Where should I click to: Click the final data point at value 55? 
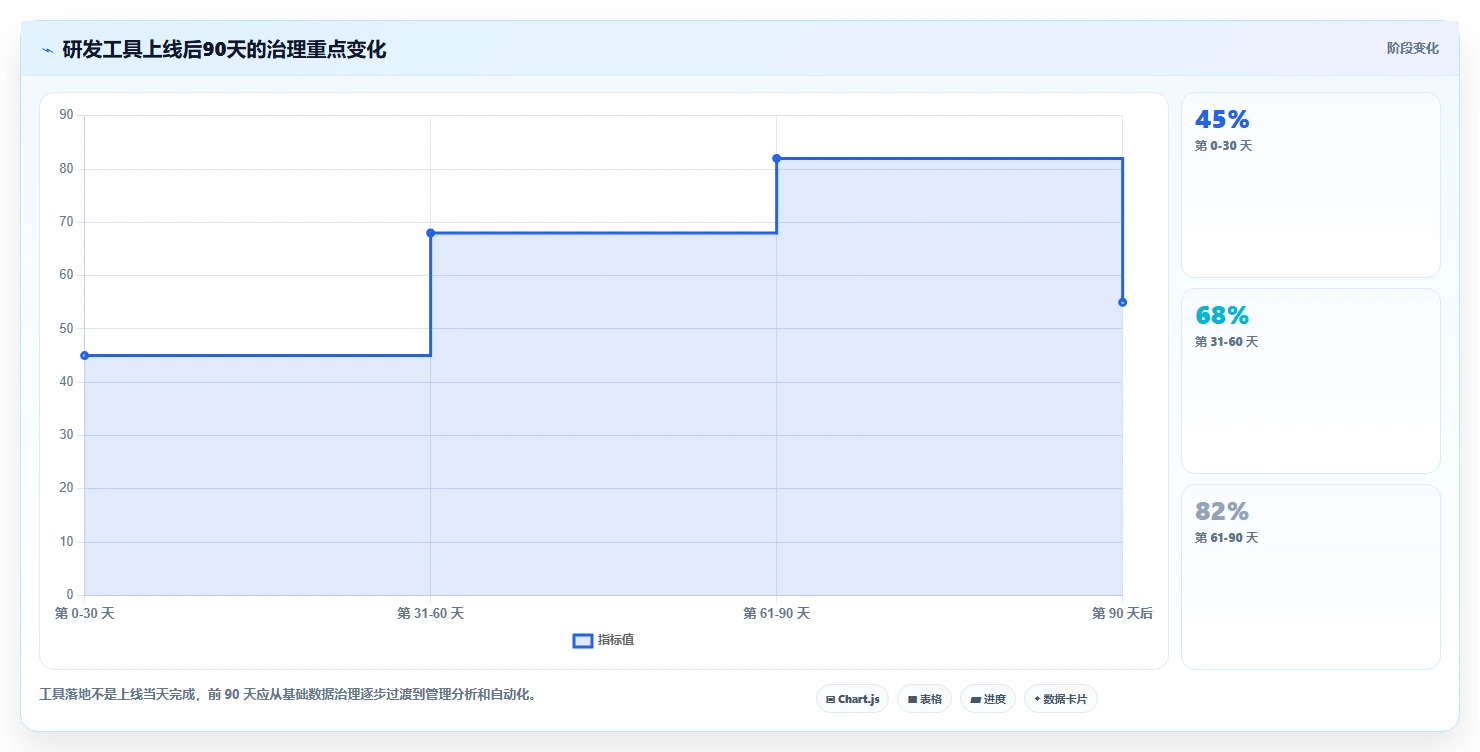pyautogui.click(x=1122, y=302)
